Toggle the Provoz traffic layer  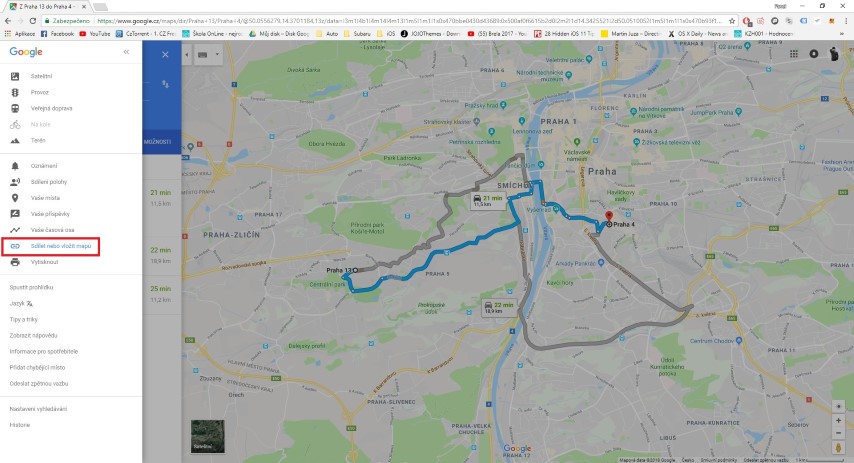click(x=40, y=92)
